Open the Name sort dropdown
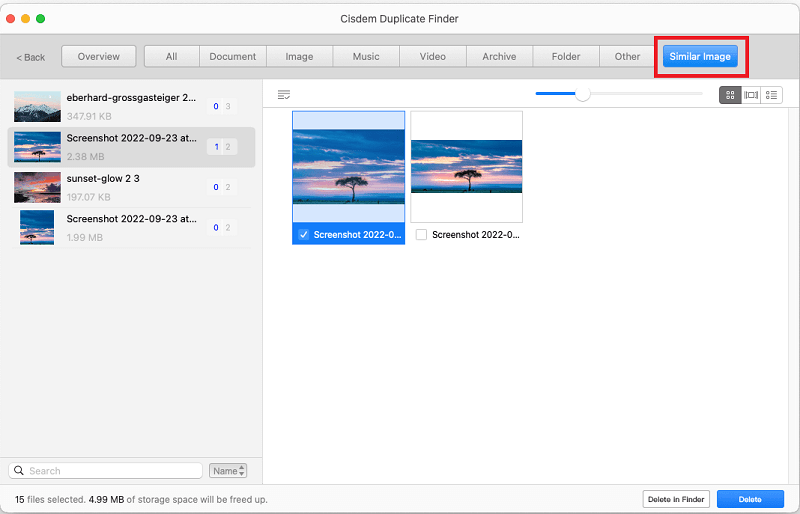Image resolution: width=800 pixels, height=514 pixels. tap(228, 471)
